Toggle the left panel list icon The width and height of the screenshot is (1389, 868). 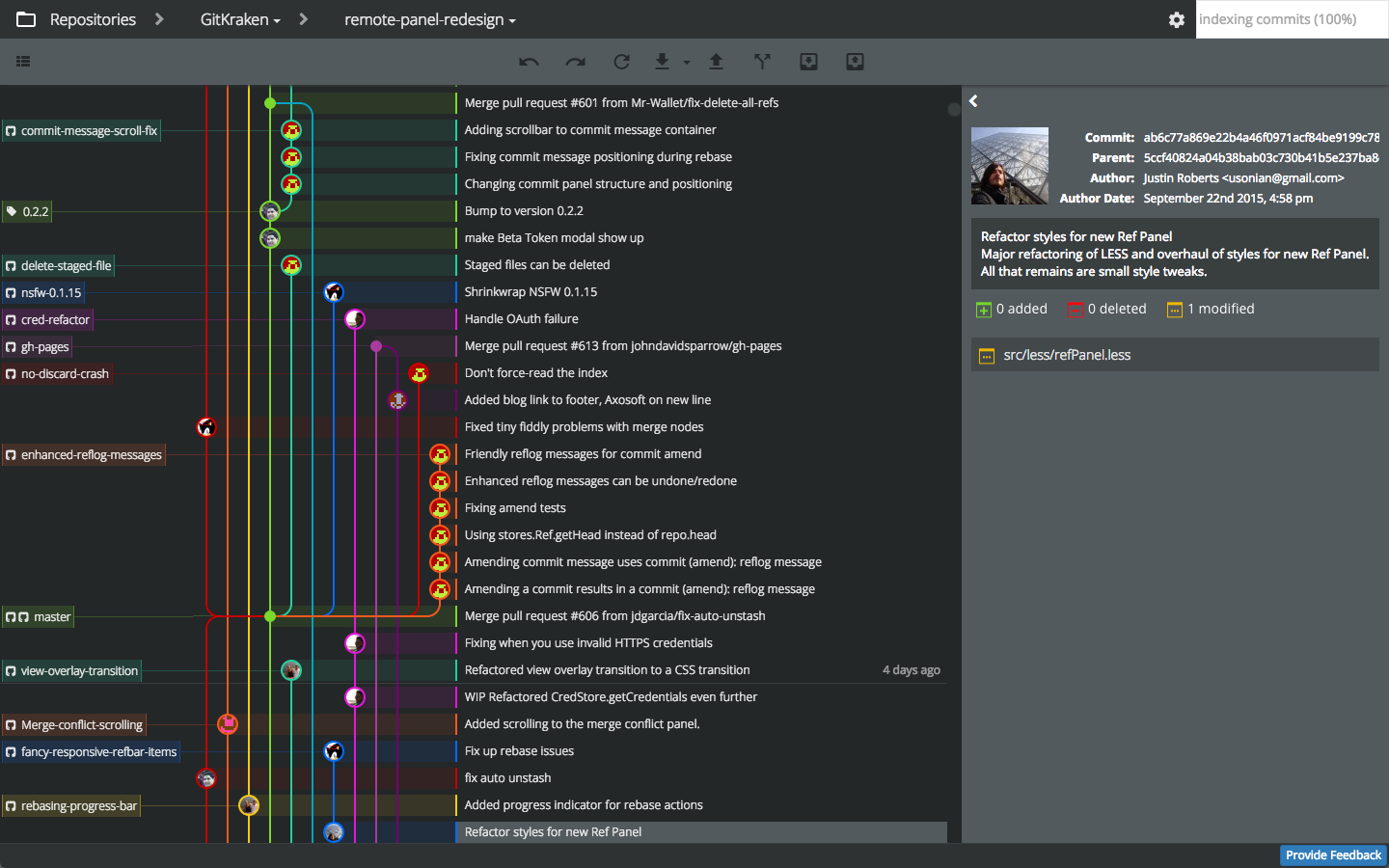click(x=23, y=62)
